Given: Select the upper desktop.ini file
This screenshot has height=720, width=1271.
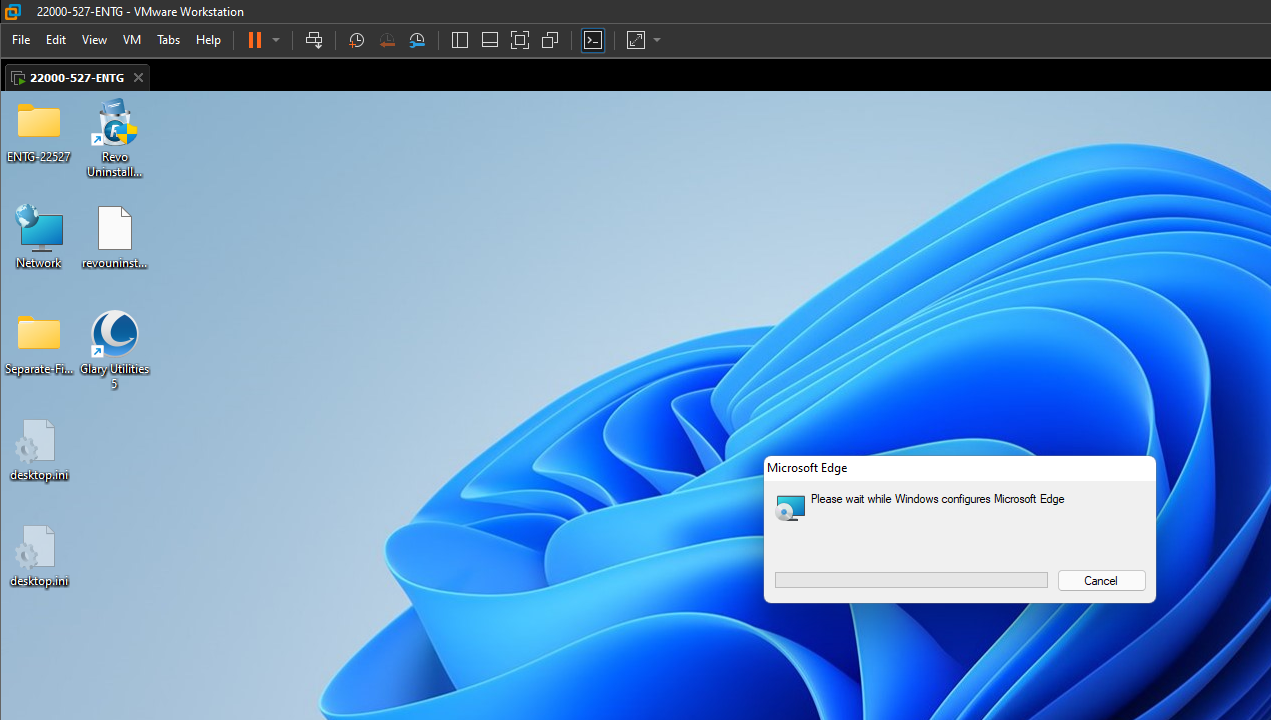Looking at the screenshot, I should point(39,450).
